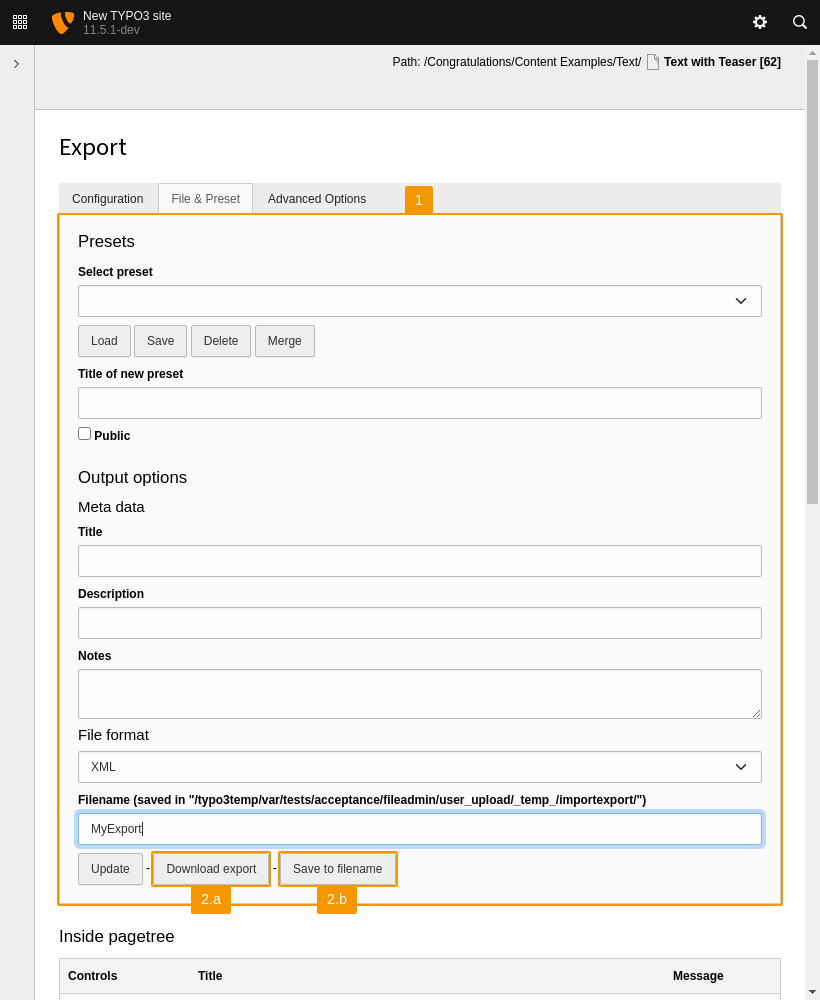Expand the page tree sidebar chevron
820x1000 pixels.
pos(16,62)
